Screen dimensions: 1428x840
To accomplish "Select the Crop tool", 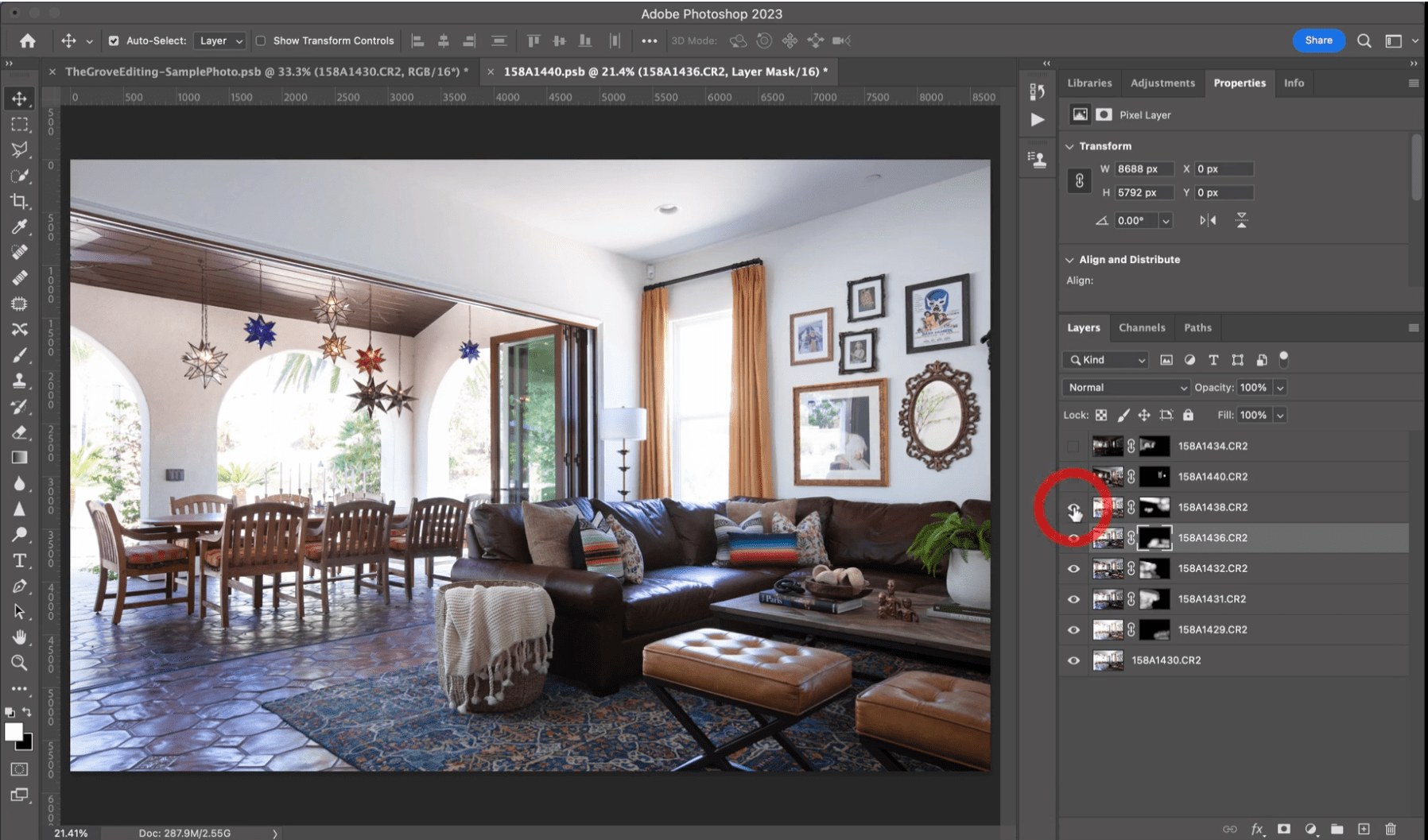I will (x=19, y=201).
